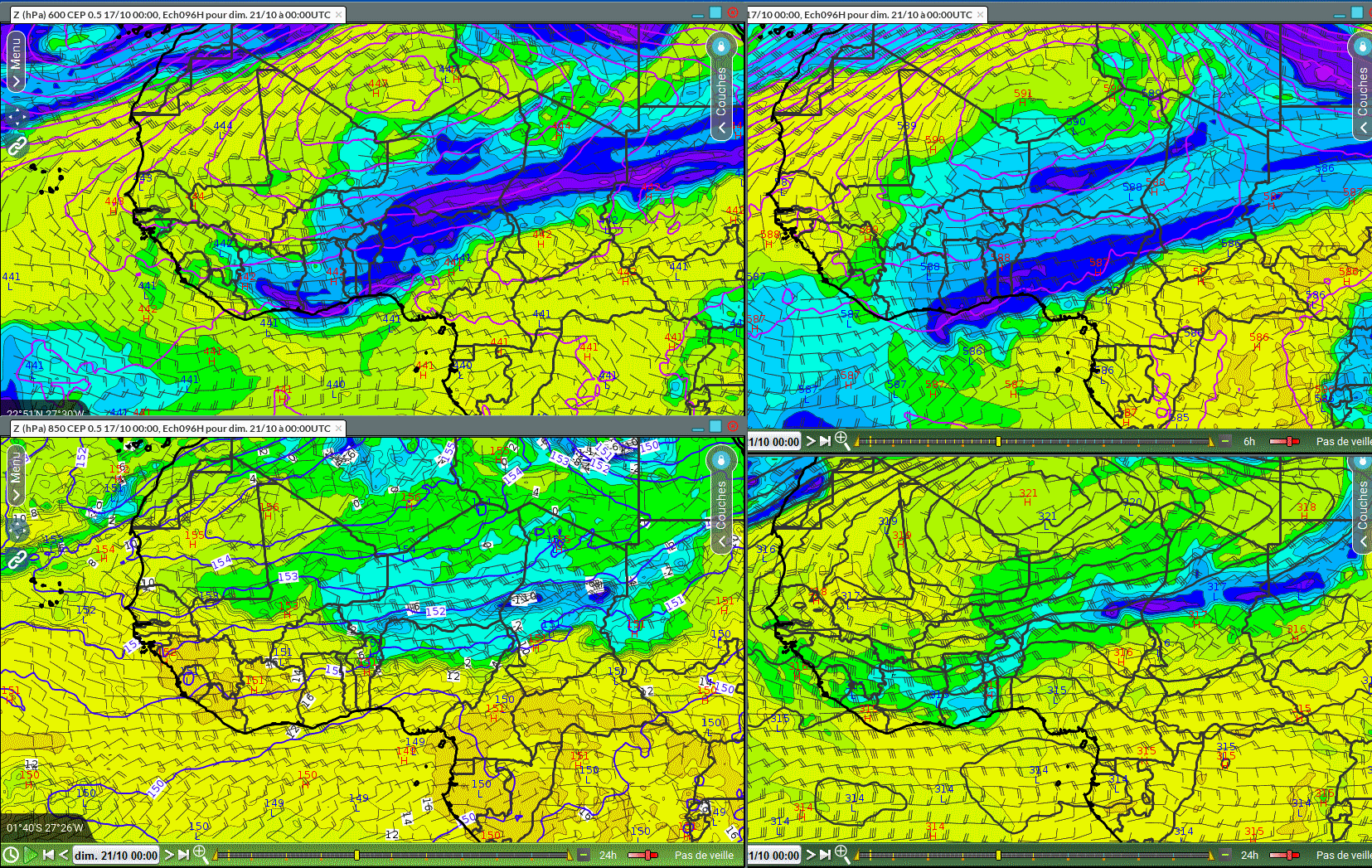Viewport: 1372px width, 868px height.
Task: Click the red slider in the bottom-right map toolbar
Action: click(x=1284, y=856)
